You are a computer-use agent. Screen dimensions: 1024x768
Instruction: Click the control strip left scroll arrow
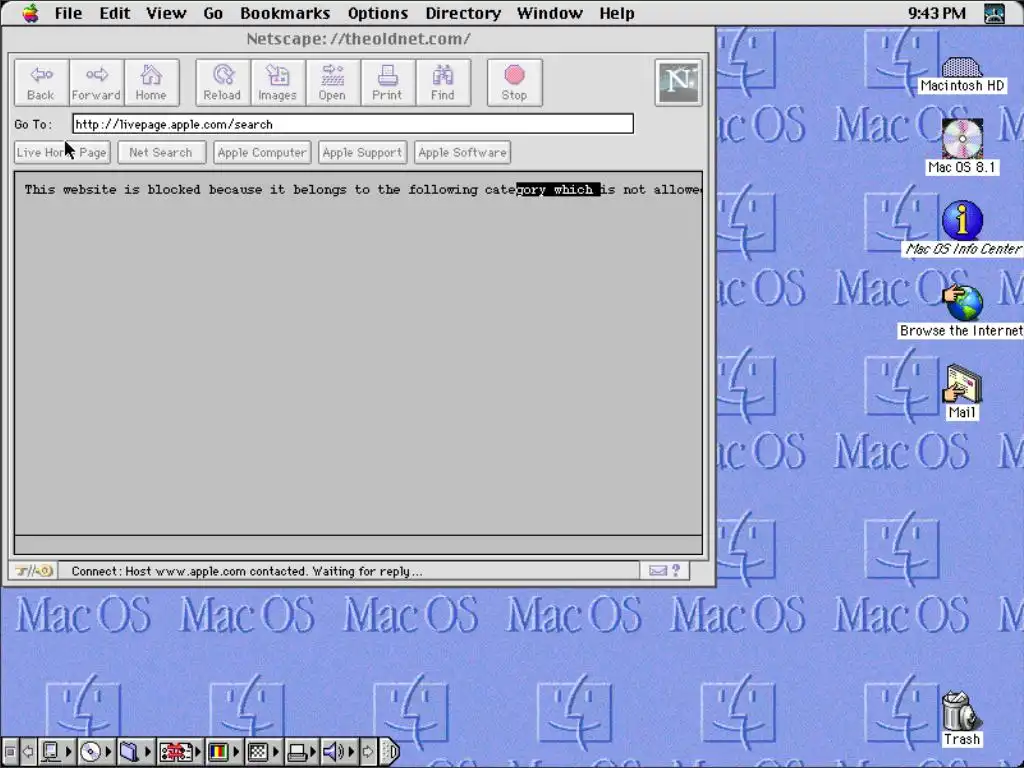(x=27, y=752)
